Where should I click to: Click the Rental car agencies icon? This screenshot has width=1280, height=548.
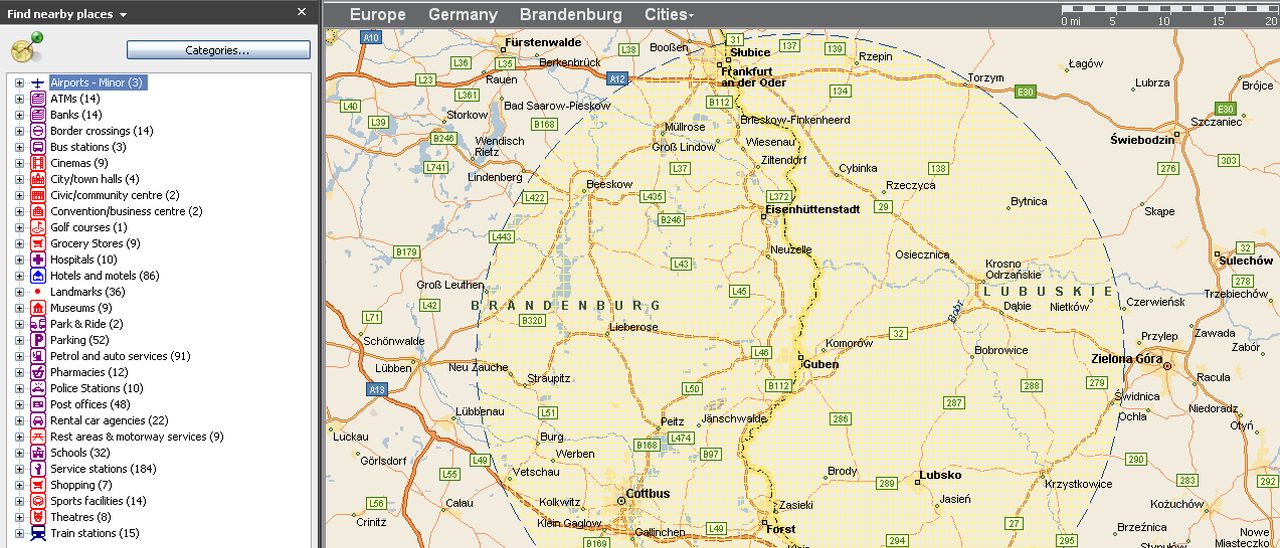(38, 421)
